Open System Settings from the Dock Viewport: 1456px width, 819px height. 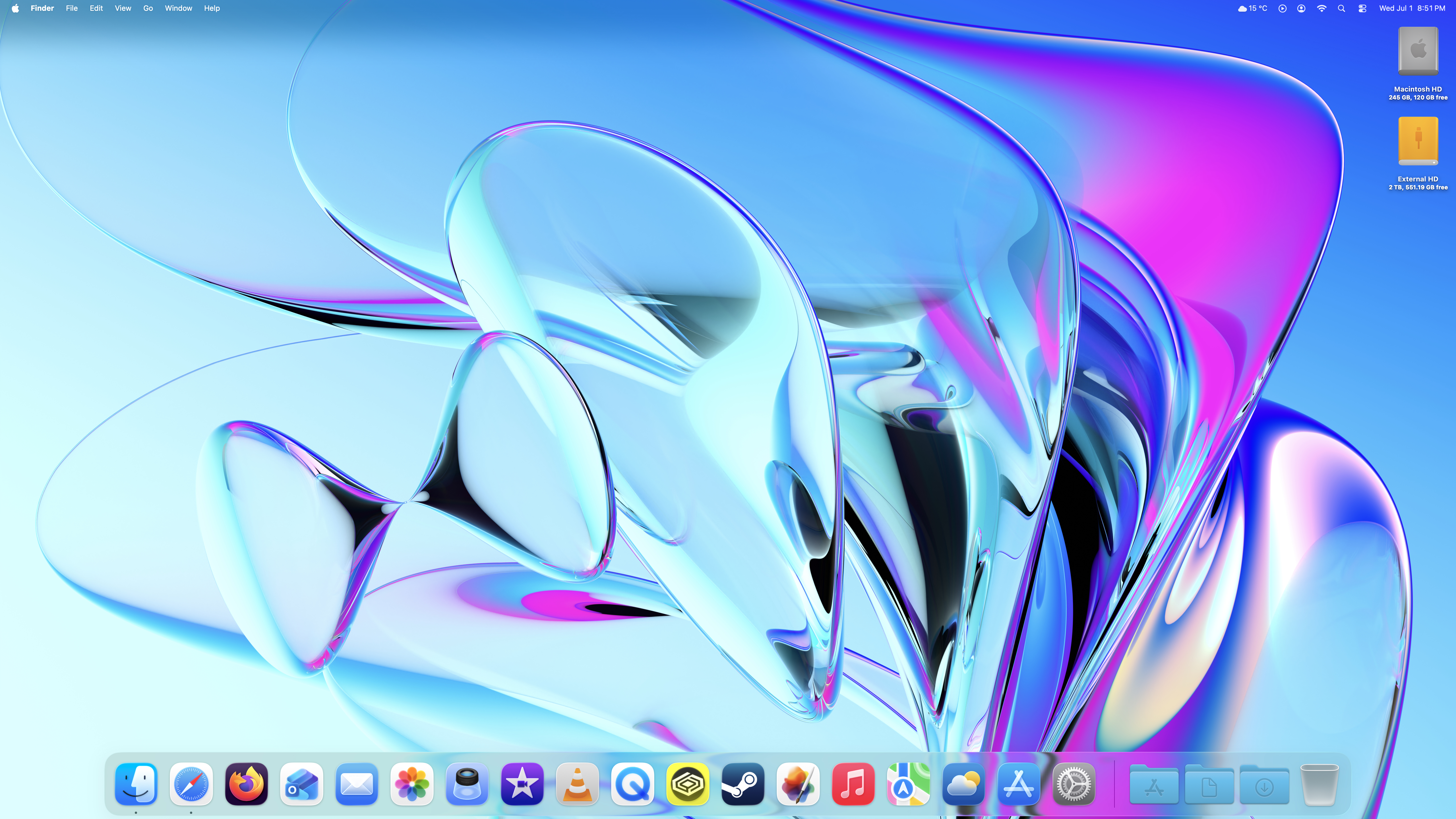1074,784
